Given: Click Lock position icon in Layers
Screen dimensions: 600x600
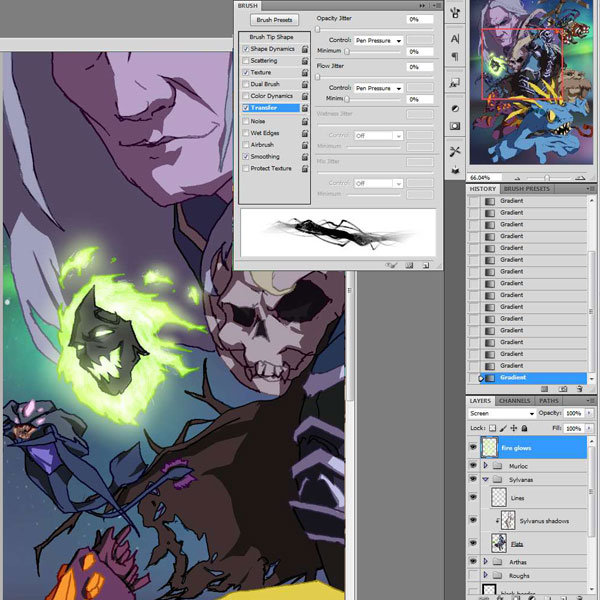Looking at the screenshot, I should (x=514, y=428).
